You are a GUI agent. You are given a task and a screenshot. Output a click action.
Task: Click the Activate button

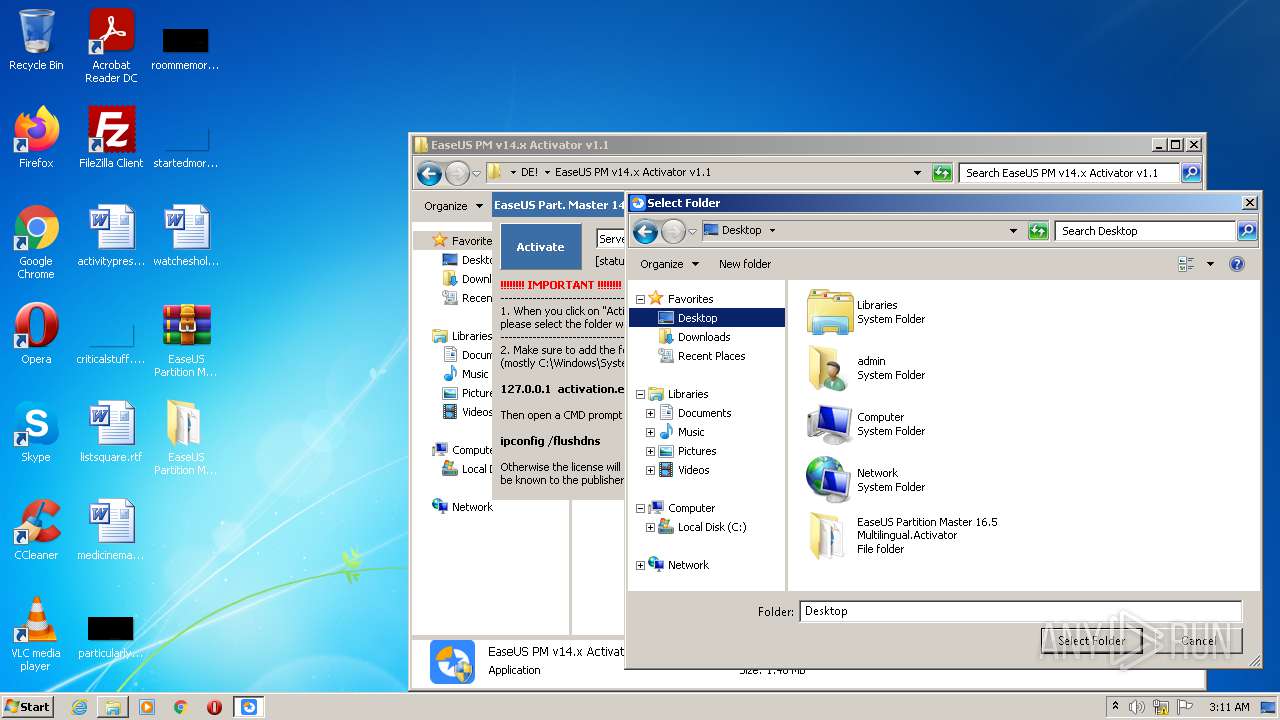[x=540, y=247]
